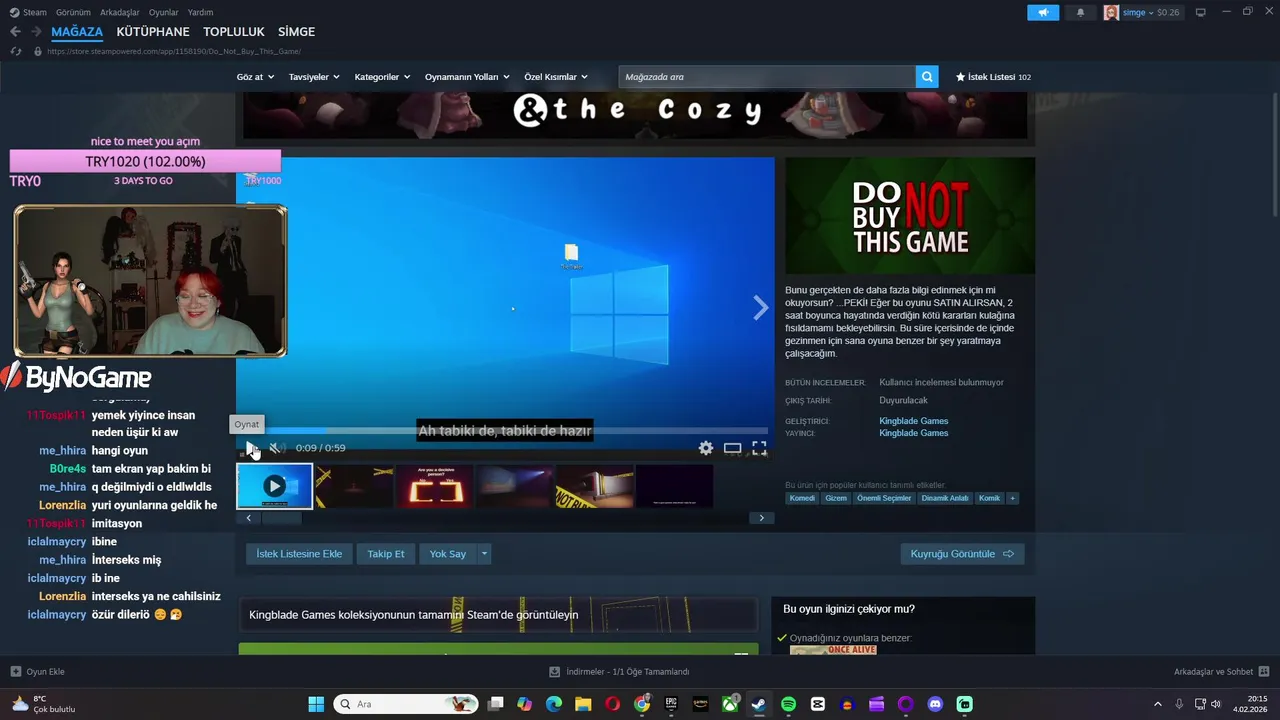Click in the Mağazada ara search field

[767, 77]
